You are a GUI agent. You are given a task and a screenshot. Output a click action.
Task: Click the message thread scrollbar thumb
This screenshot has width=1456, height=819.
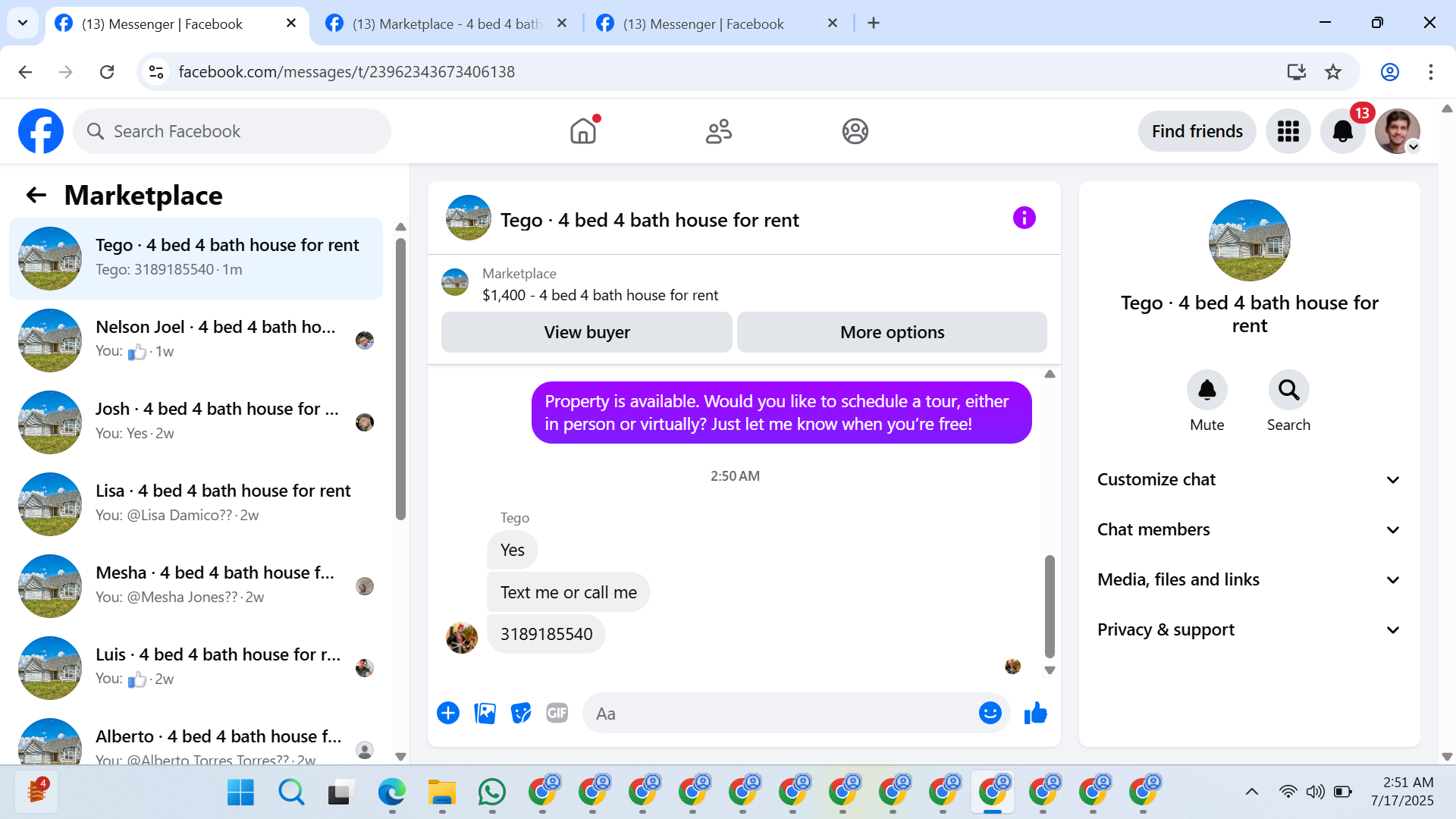(x=1050, y=606)
